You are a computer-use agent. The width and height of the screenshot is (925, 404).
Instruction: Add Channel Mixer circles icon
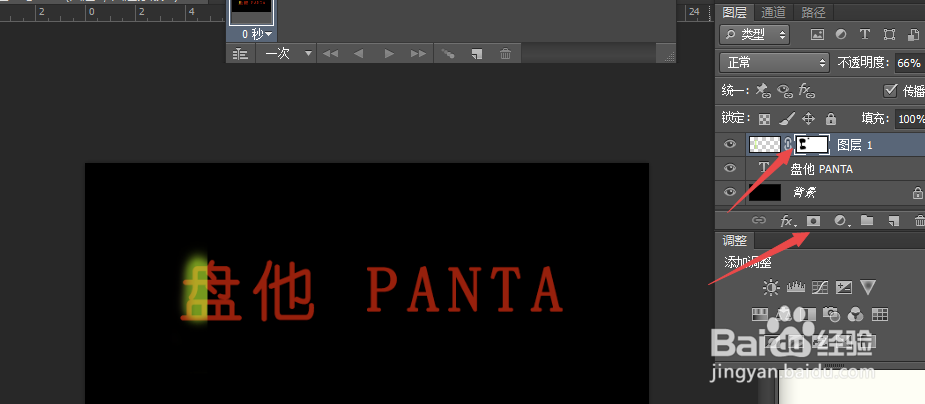pyautogui.click(x=856, y=314)
